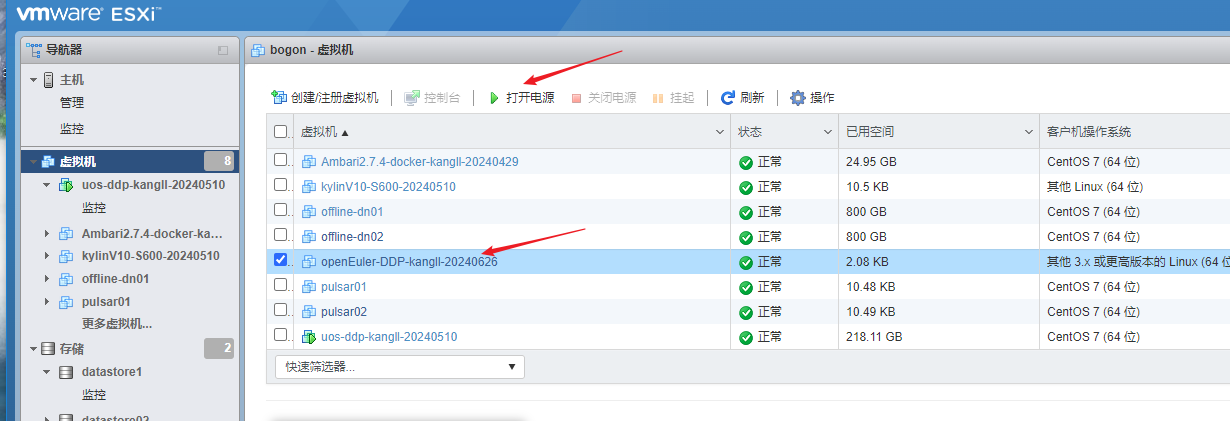The width and height of the screenshot is (1230, 421).
Task: Click the host (主机) icon in navigator
Action: 47,80
